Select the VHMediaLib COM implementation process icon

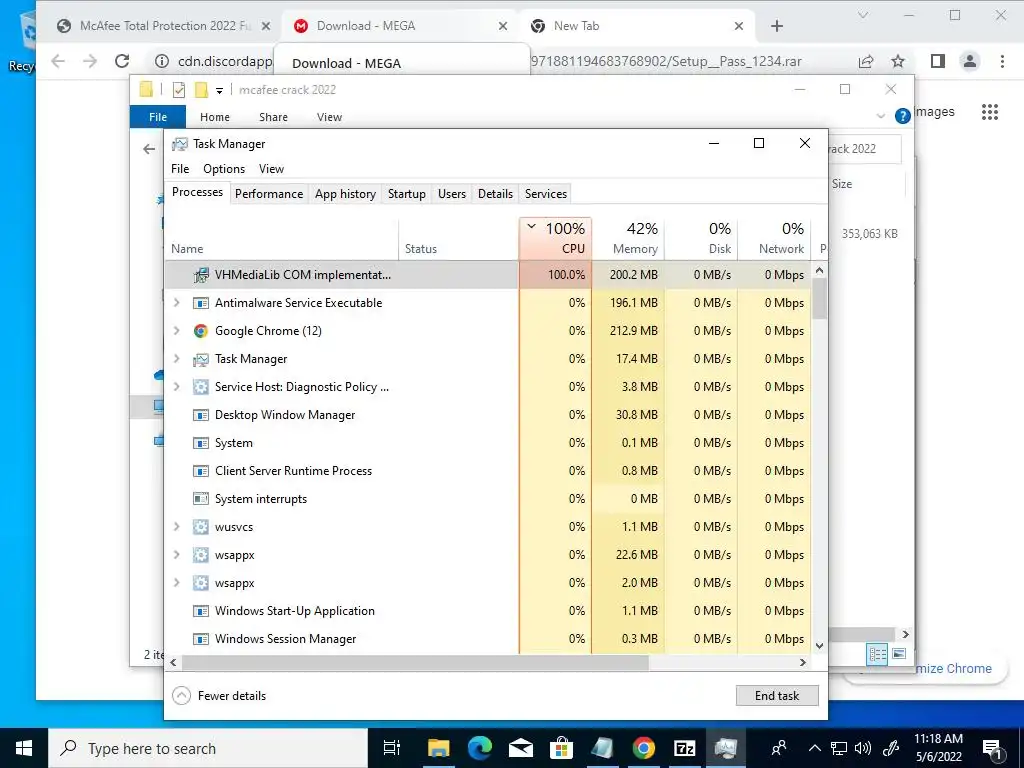click(200, 275)
